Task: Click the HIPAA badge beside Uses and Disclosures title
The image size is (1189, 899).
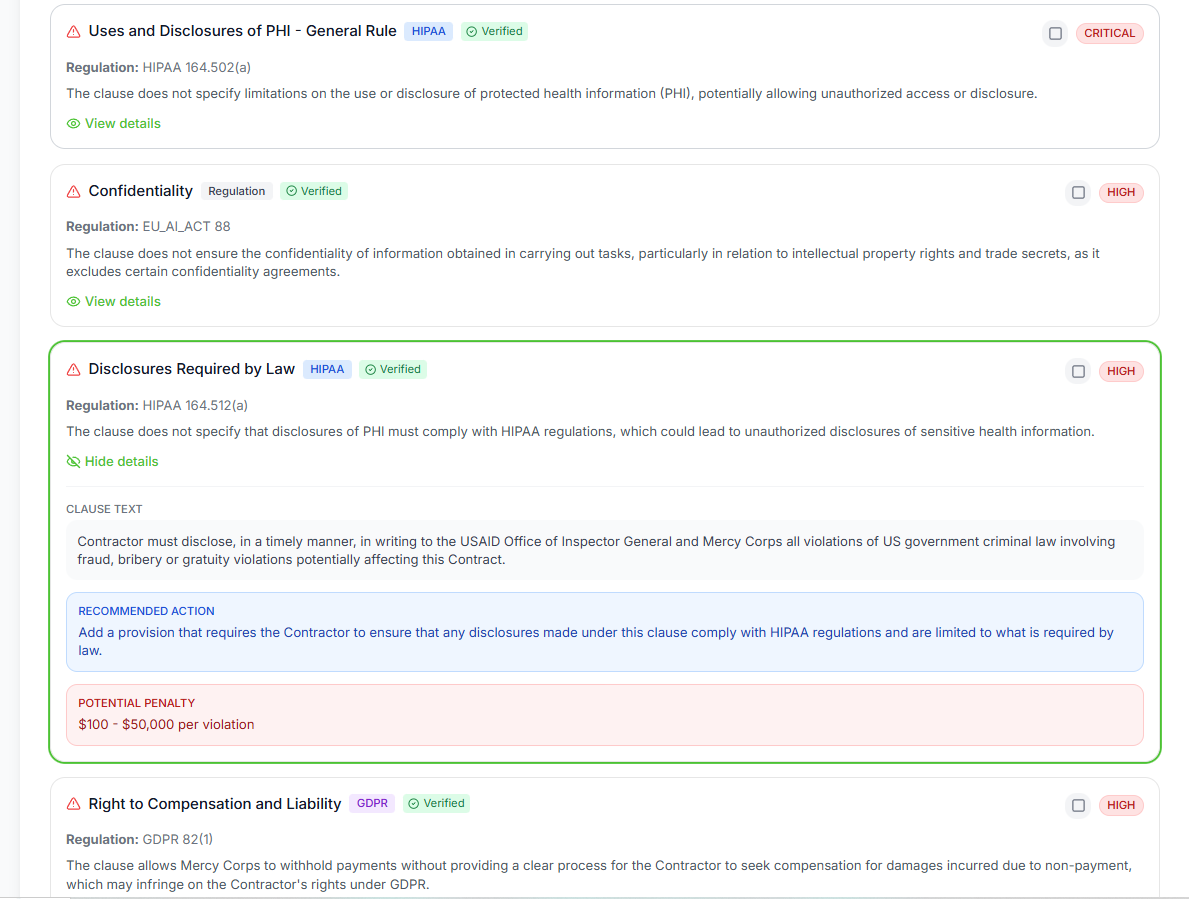Action: pos(428,31)
